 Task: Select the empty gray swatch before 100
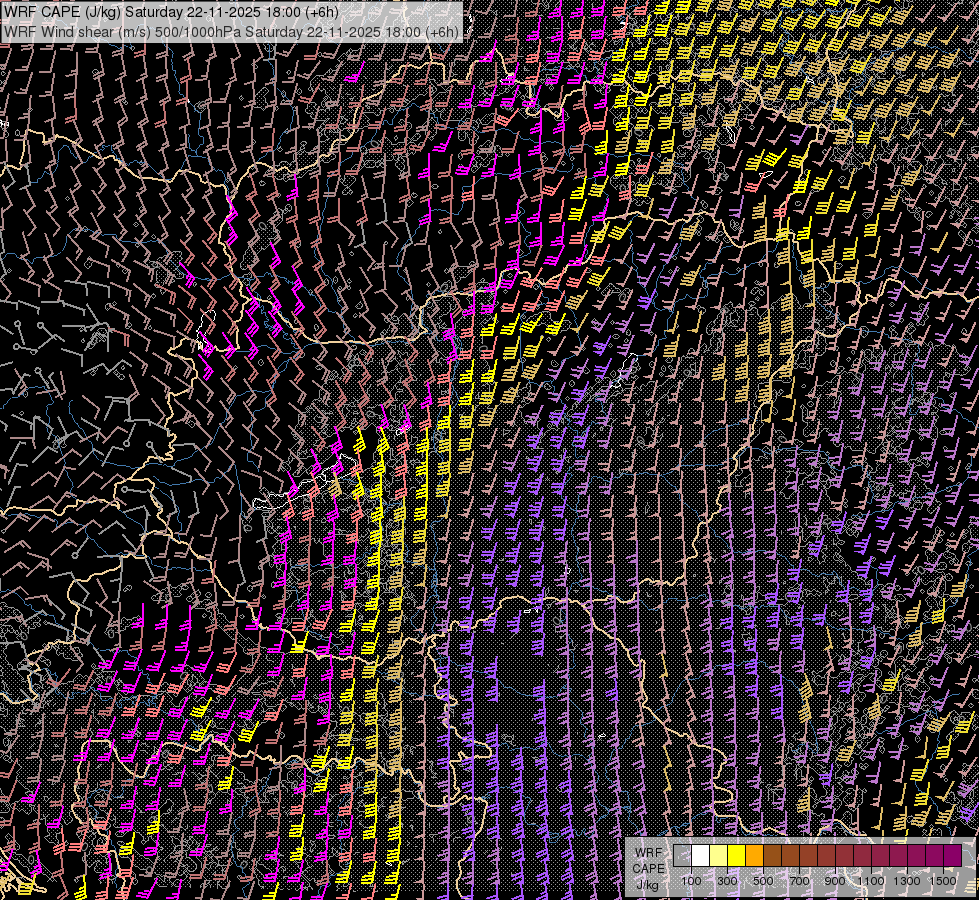pos(683,855)
